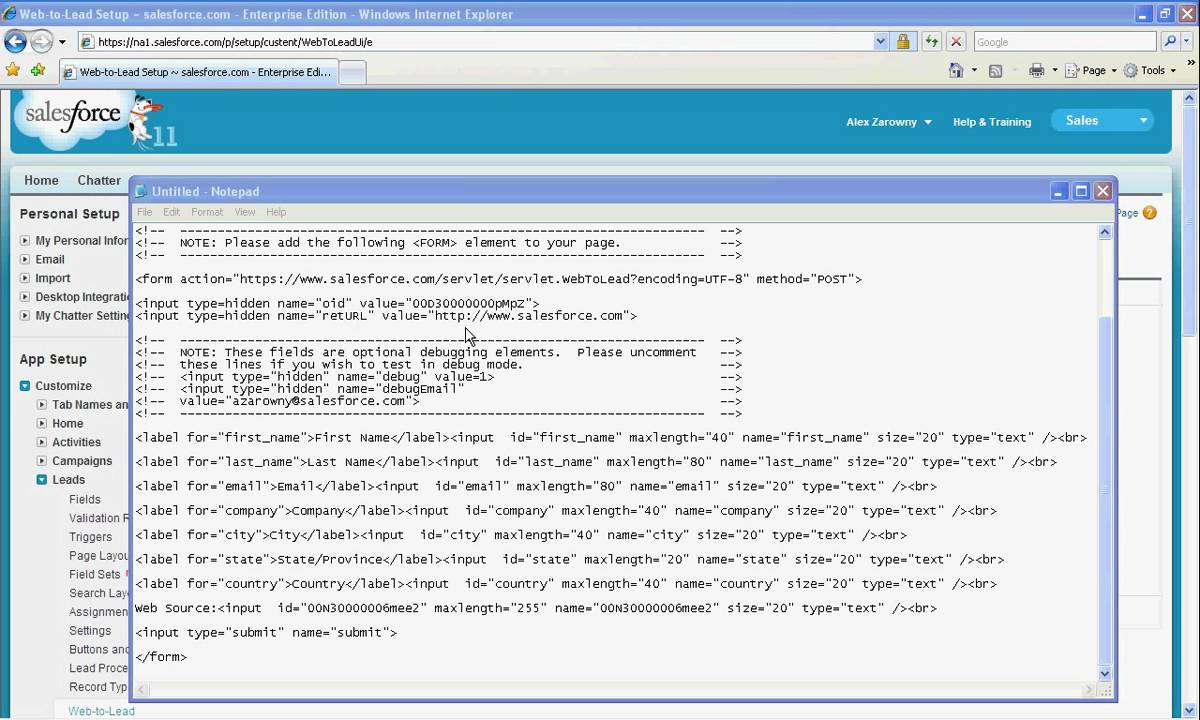This screenshot has height=720, width=1200.
Task: Click the browser Print icon
Action: pos(1036,70)
